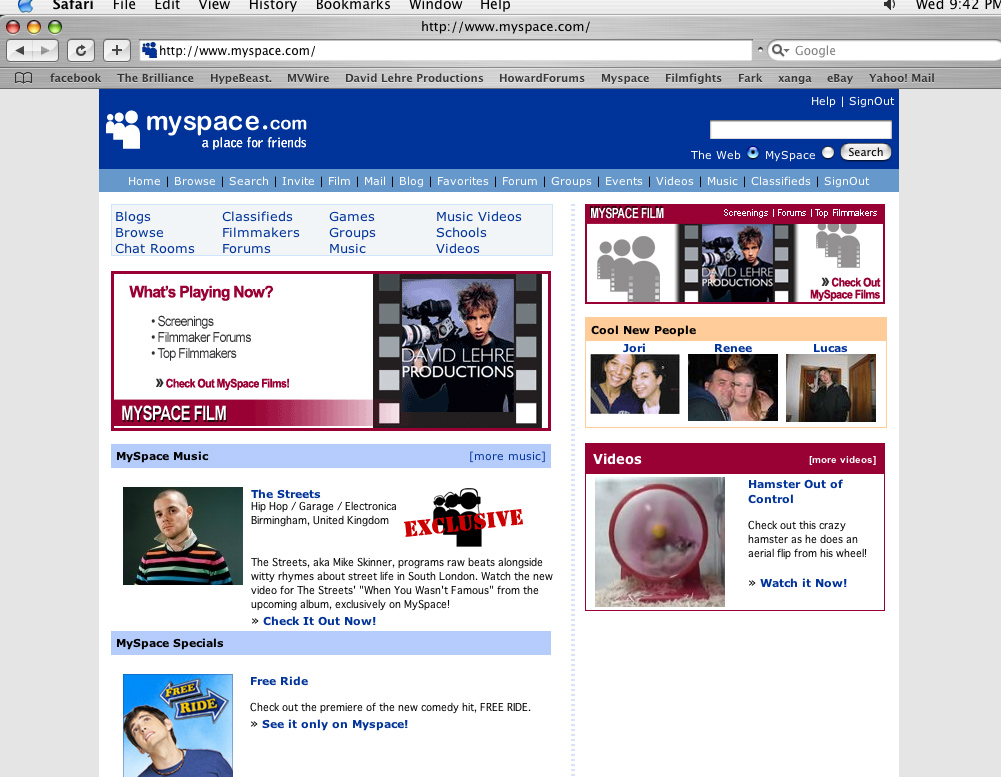Open the Music Videos link

(x=479, y=216)
